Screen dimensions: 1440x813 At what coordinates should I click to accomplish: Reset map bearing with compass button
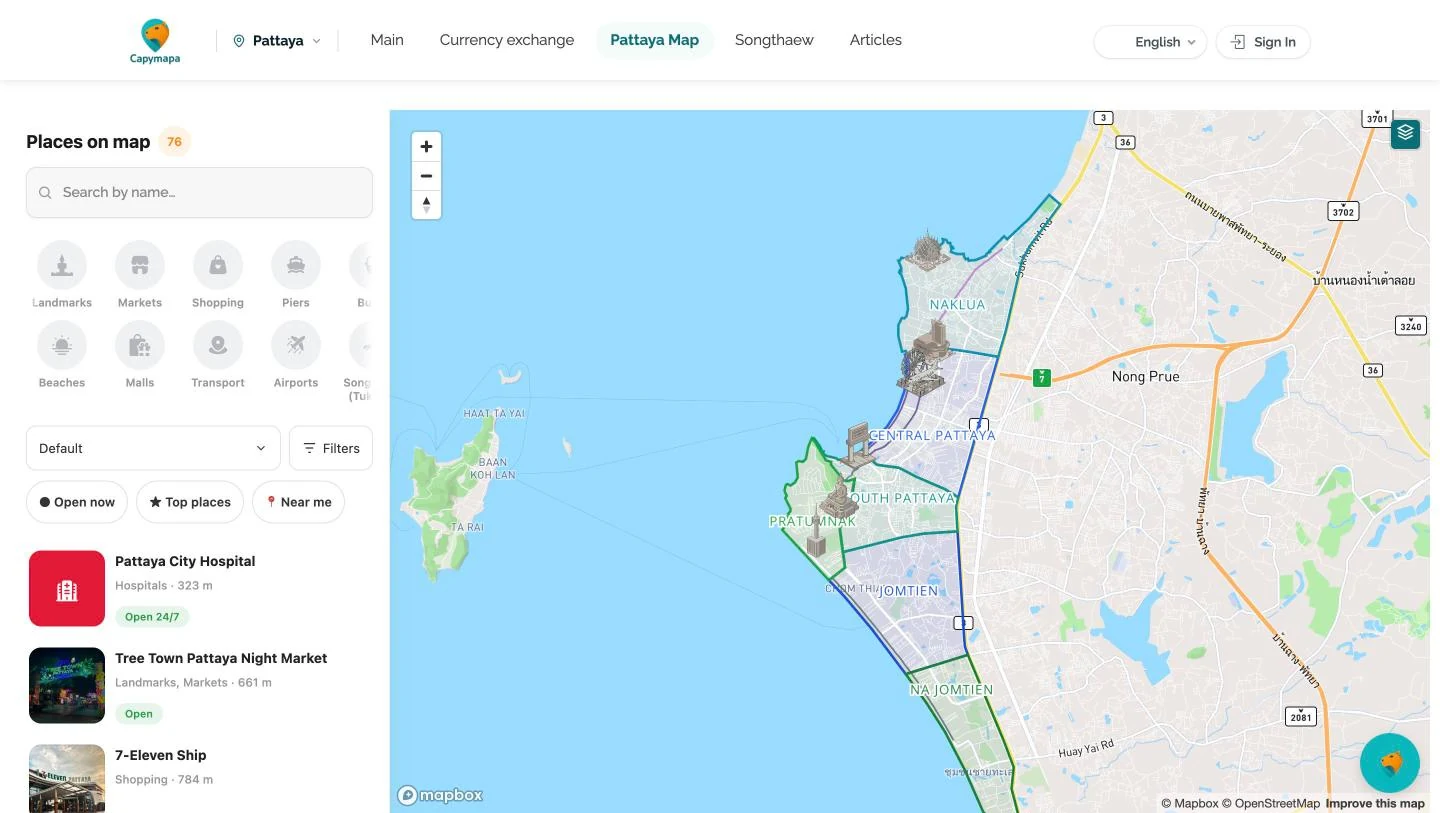point(426,205)
